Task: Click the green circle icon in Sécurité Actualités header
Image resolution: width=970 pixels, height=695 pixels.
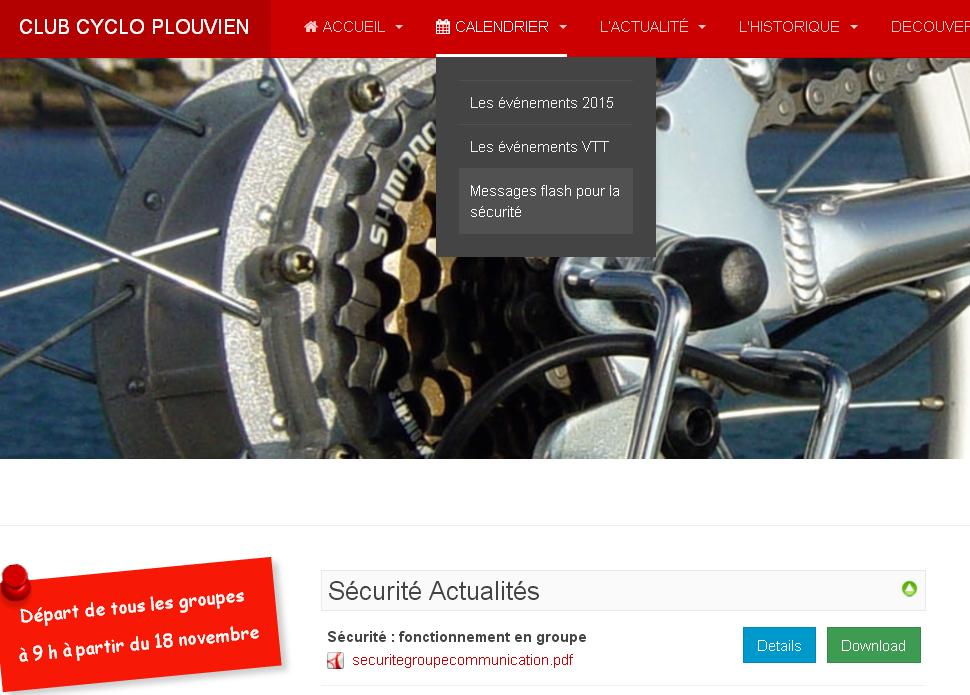Action: pyautogui.click(x=909, y=589)
